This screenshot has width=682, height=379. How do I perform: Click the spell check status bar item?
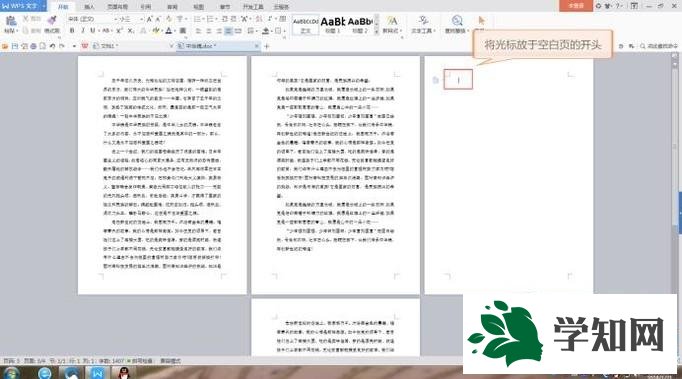[140, 361]
